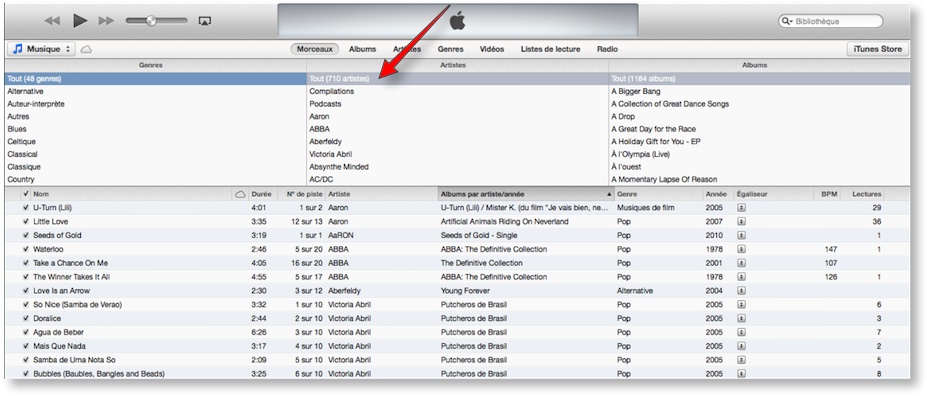Viewport: 927px width, 397px height.
Task: Open equalizer preset for Take a Chance On Me
Action: [x=741, y=263]
